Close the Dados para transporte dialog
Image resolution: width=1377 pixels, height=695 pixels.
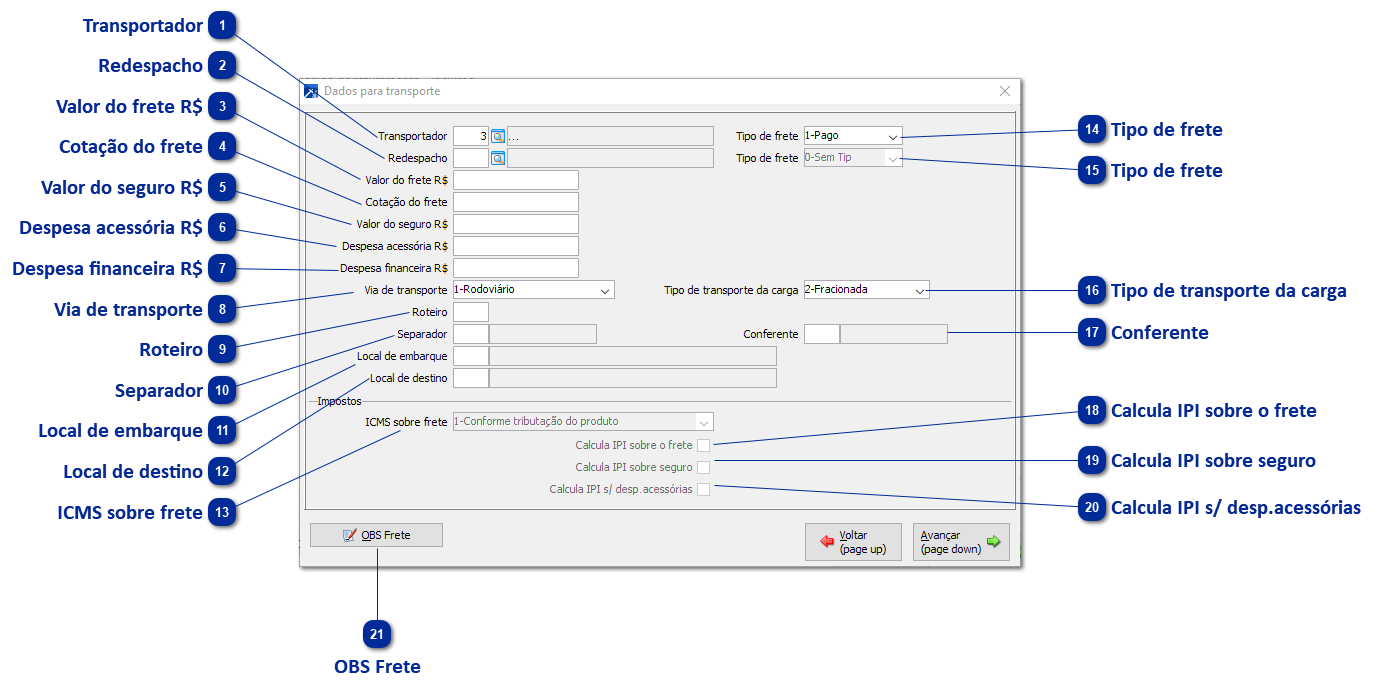1005,91
